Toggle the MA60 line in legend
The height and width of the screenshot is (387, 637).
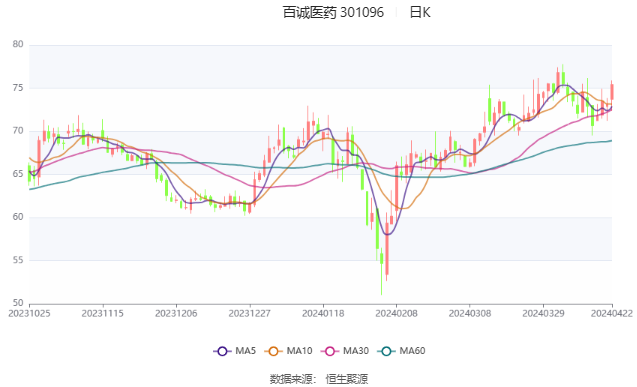point(401,351)
